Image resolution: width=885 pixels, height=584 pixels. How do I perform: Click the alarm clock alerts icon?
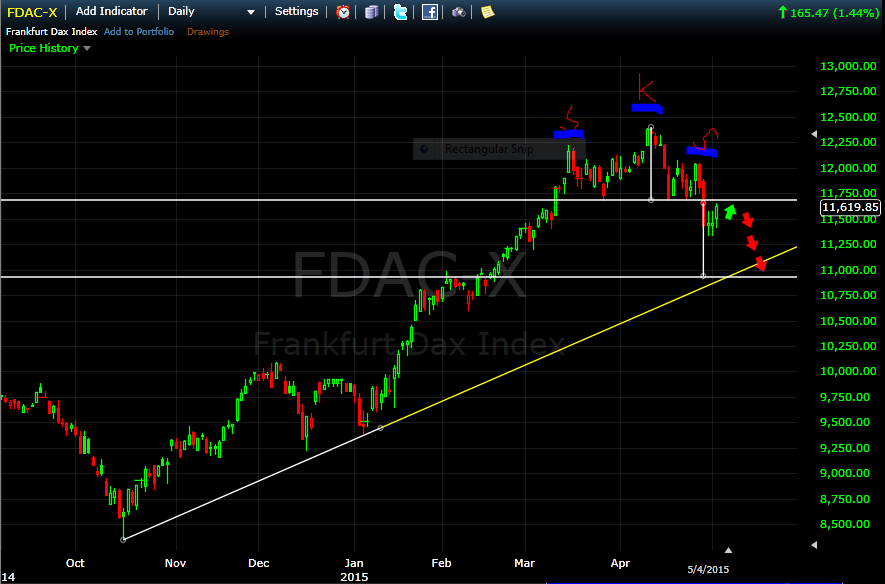(x=342, y=12)
